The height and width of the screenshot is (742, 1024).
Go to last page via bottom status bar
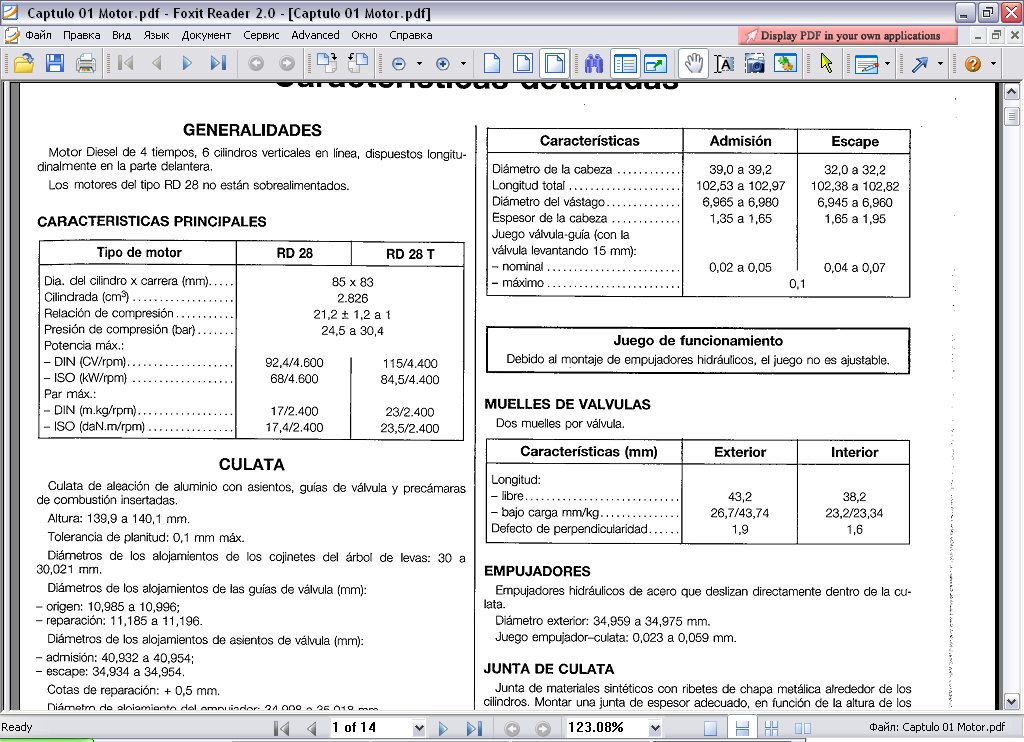point(474,728)
